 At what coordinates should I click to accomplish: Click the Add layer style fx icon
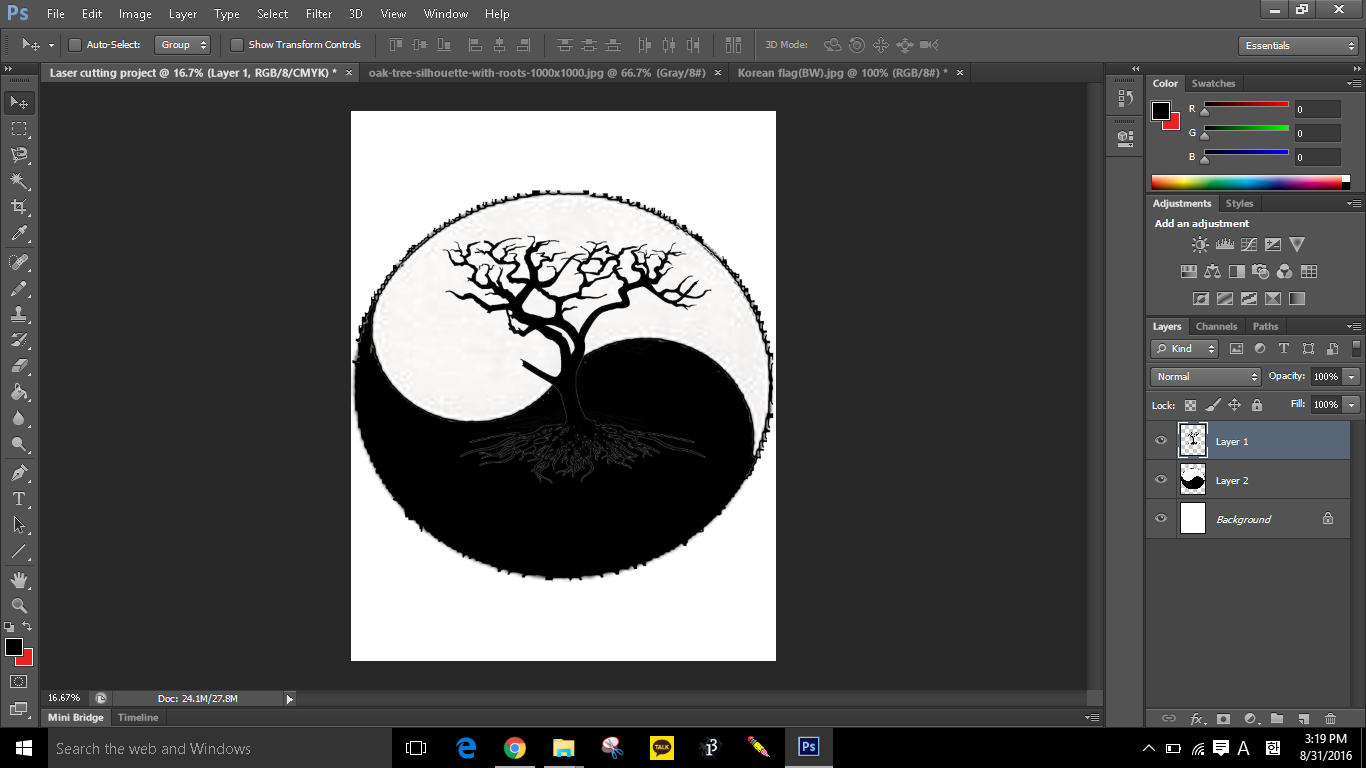1197,718
